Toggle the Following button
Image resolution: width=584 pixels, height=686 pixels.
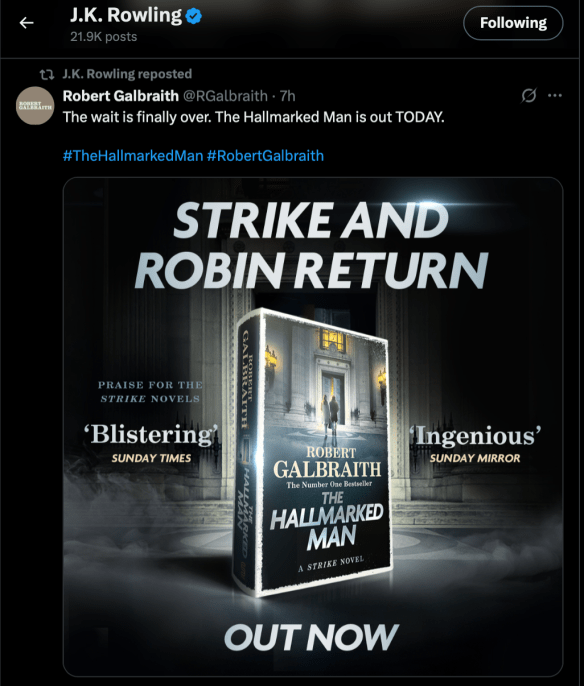coord(513,23)
